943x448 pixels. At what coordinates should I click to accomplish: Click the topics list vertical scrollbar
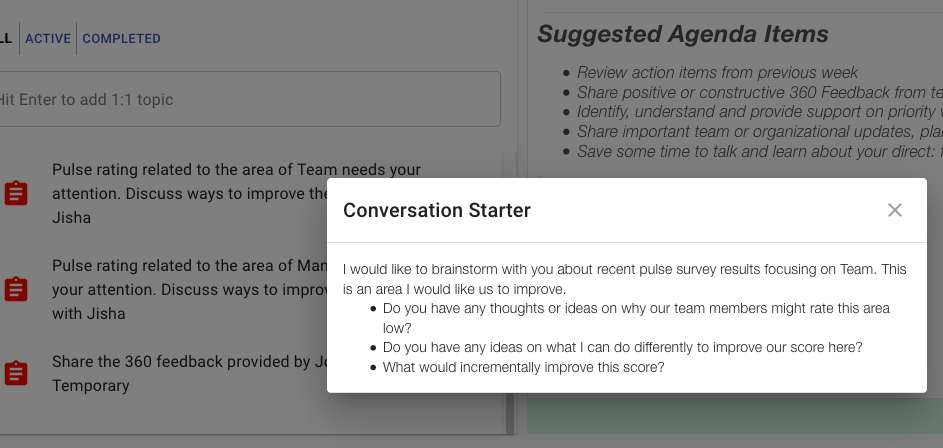511,292
